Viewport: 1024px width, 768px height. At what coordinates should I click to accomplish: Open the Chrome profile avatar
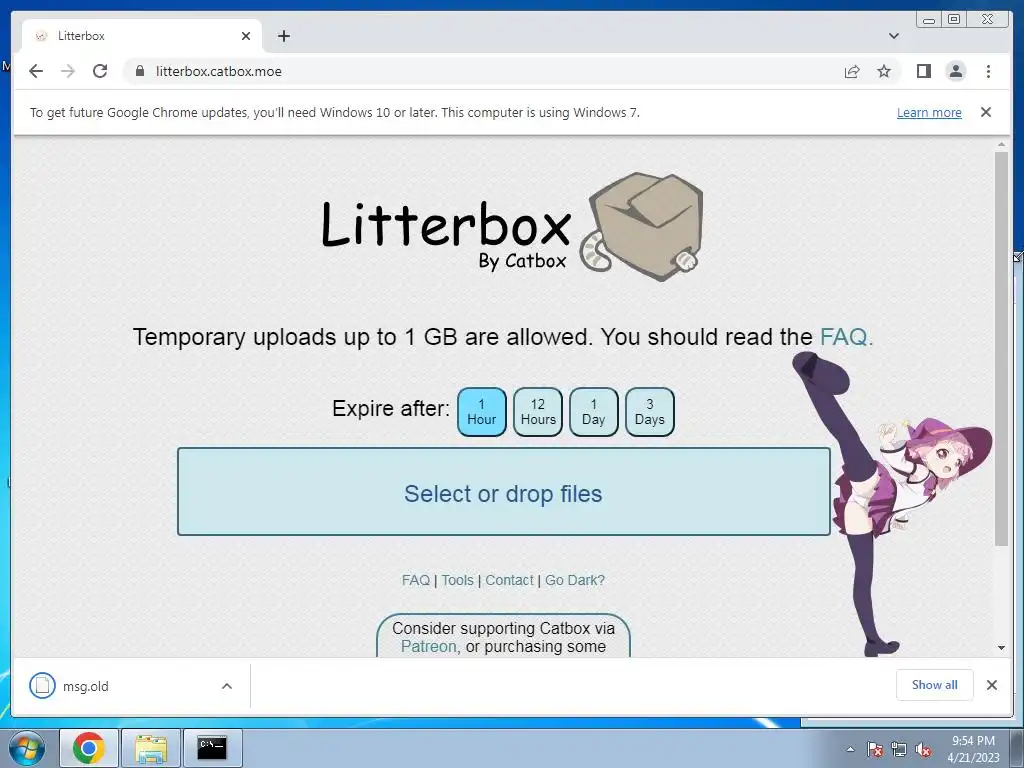coord(955,71)
